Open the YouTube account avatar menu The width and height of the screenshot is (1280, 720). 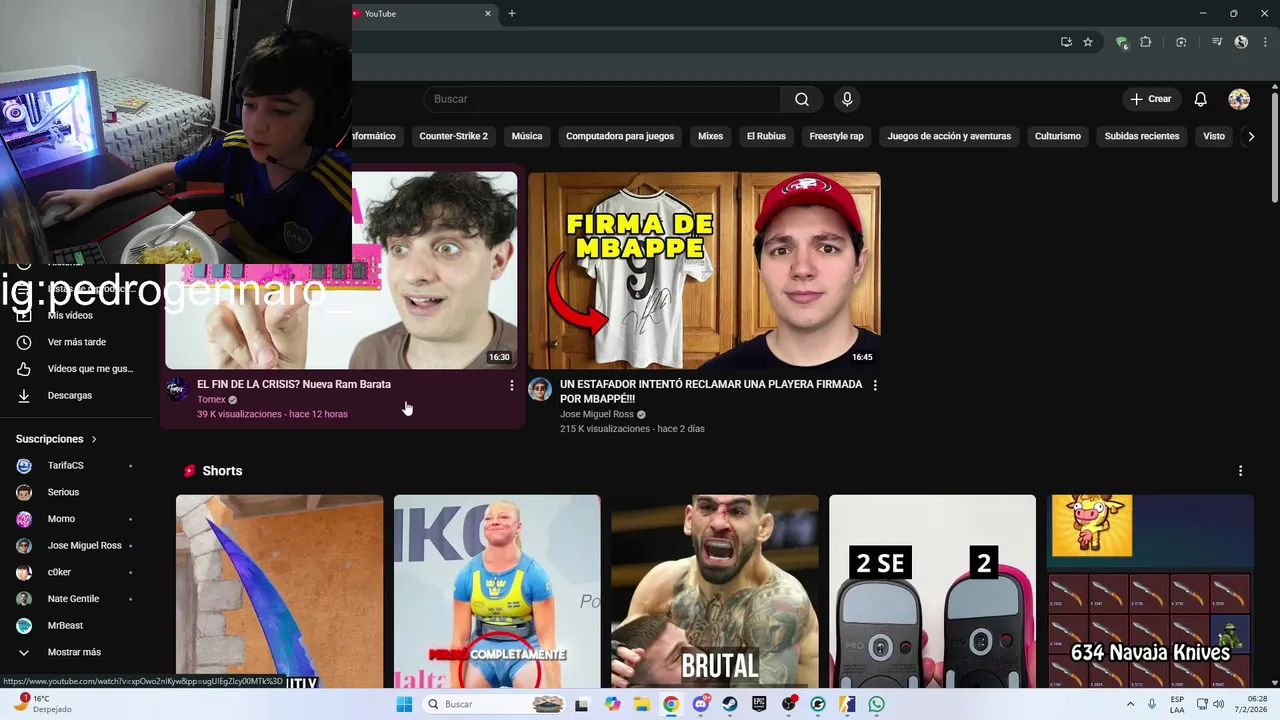(1239, 99)
